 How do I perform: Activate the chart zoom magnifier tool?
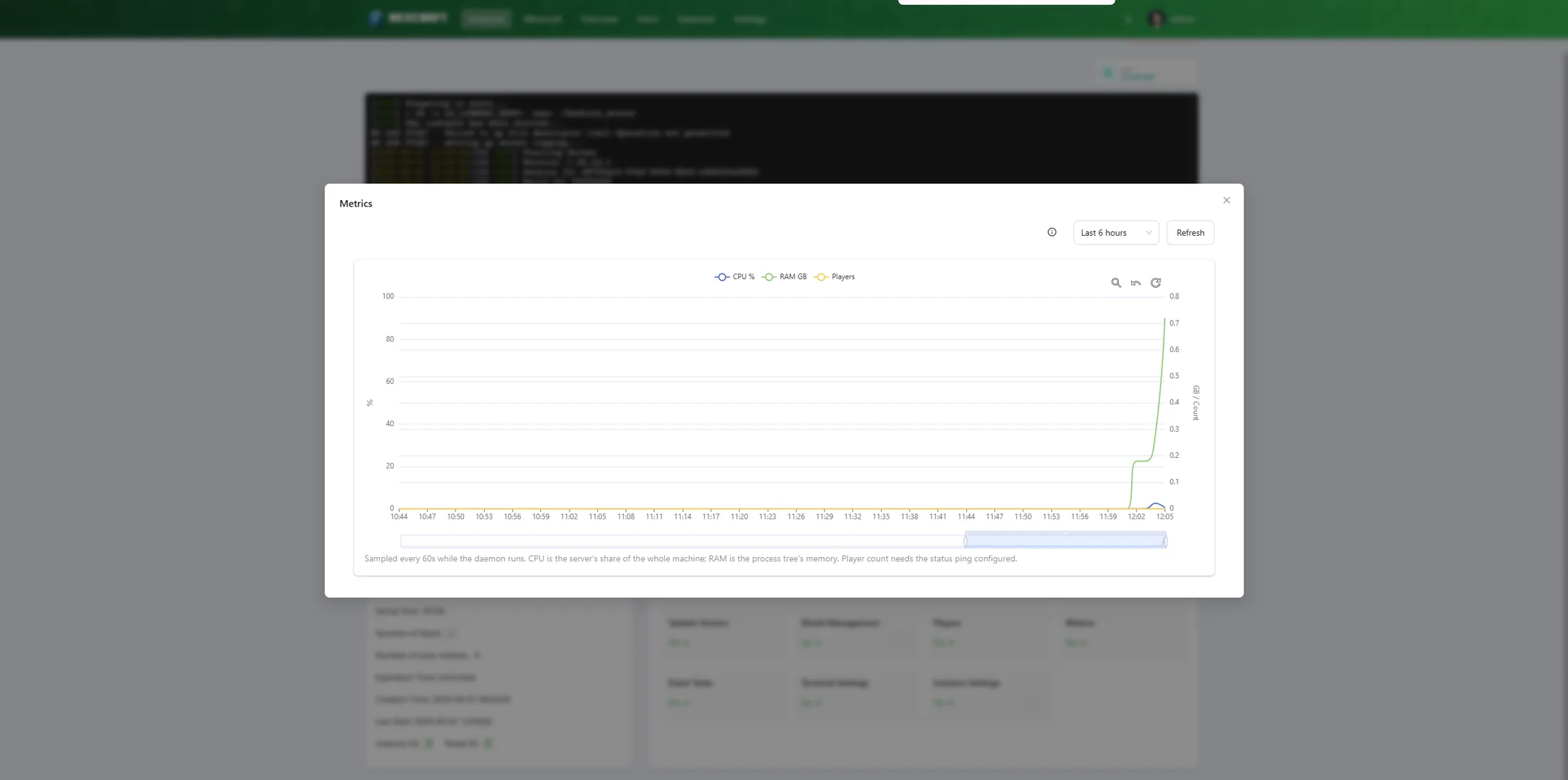1116,283
